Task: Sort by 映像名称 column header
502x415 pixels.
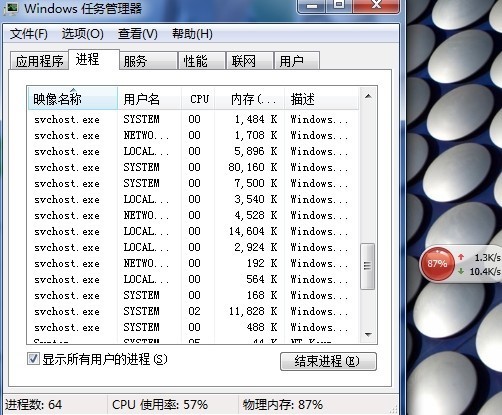Action: tap(73, 99)
